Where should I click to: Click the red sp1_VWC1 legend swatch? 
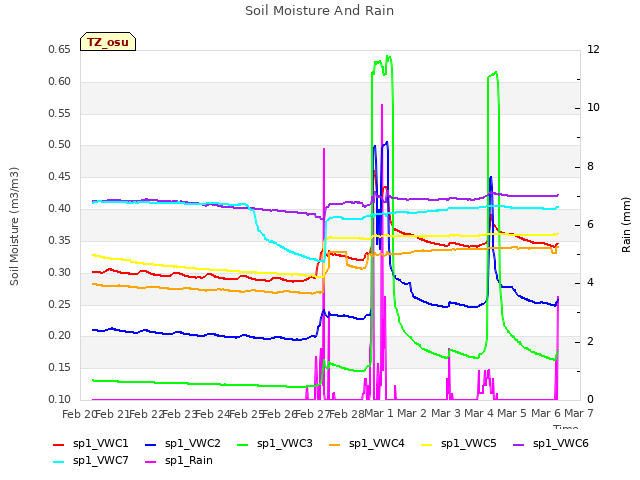[58, 445]
